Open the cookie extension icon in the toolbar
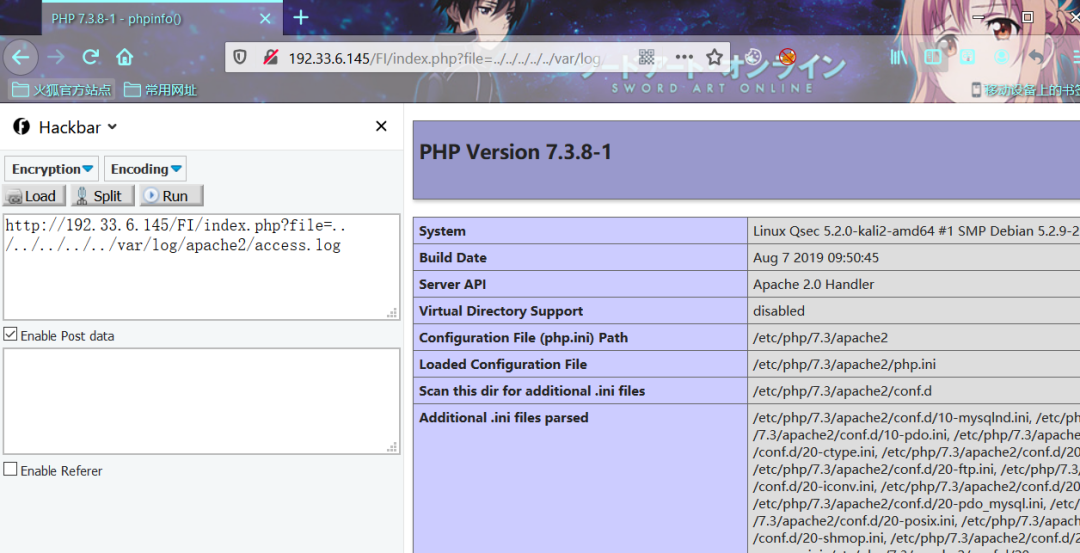 click(755, 56)
